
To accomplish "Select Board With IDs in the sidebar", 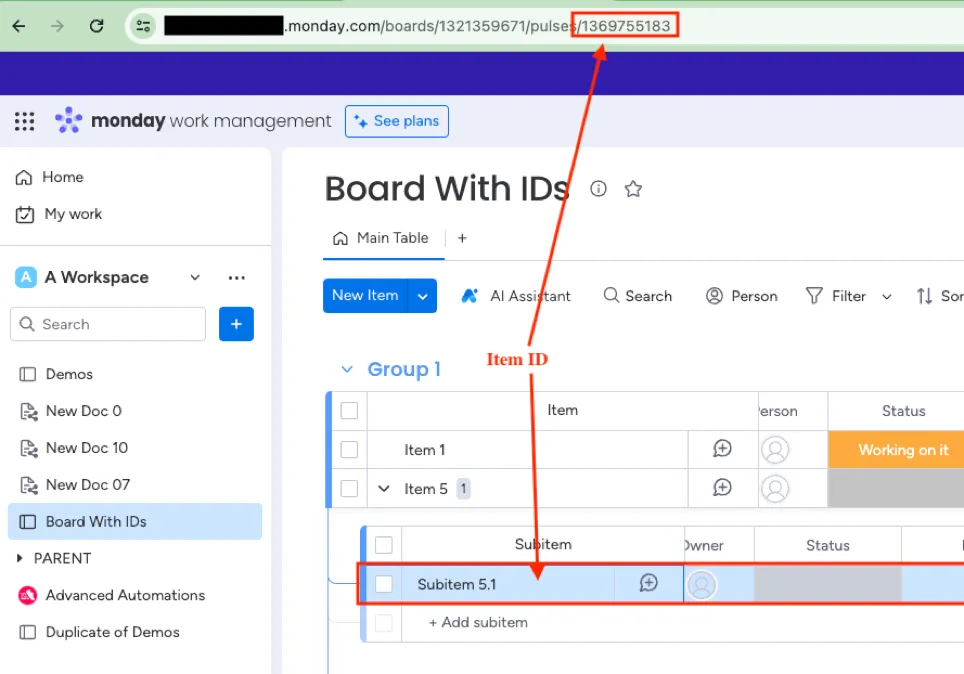I will click(x=135, y=521).
